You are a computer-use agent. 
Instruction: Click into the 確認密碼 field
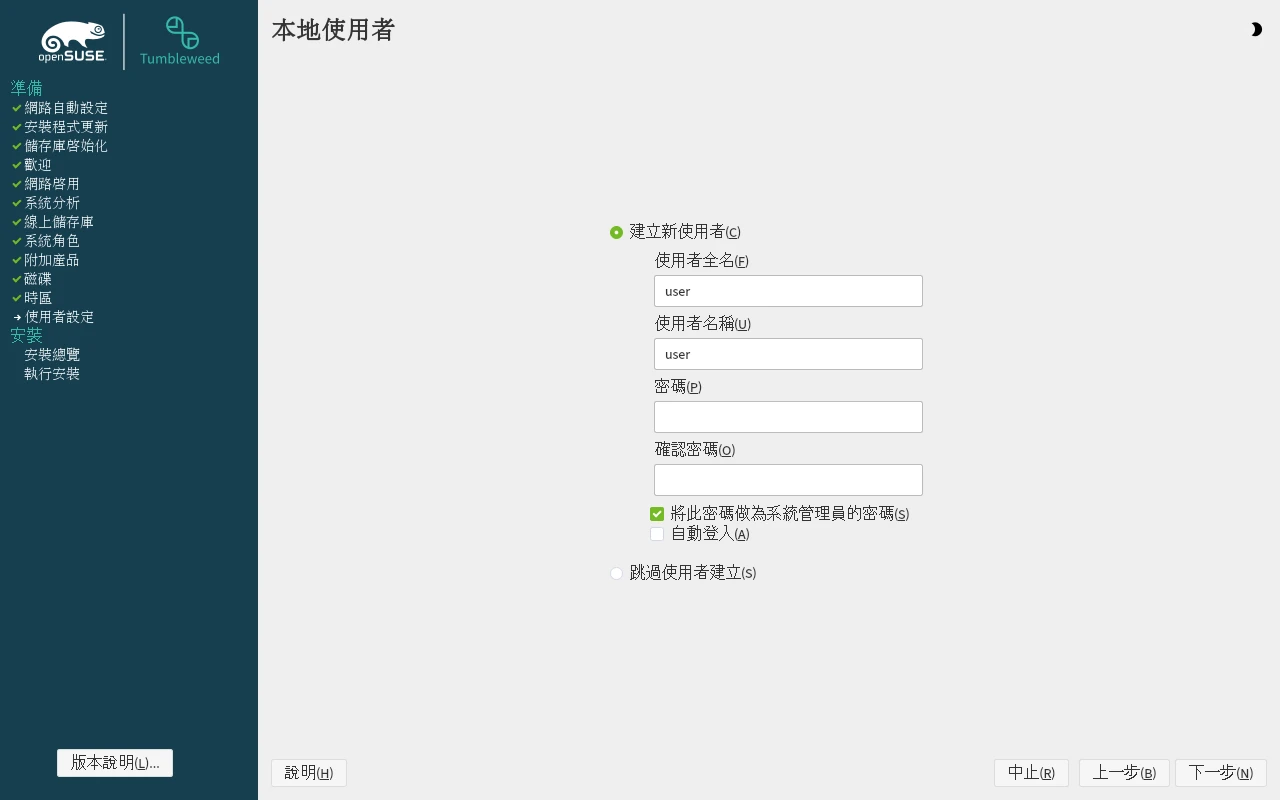788,480
